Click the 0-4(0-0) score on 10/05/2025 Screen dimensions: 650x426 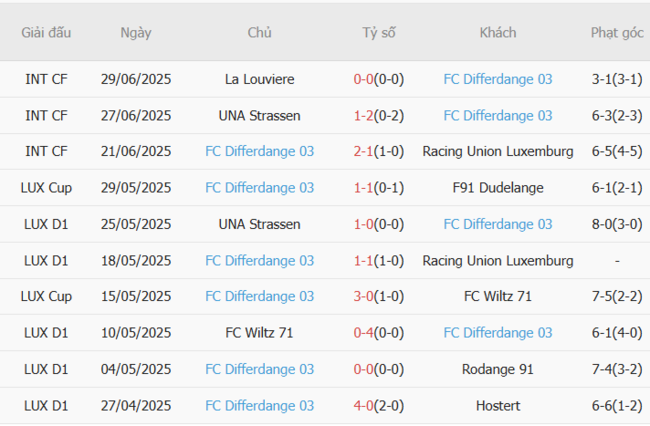379,333
